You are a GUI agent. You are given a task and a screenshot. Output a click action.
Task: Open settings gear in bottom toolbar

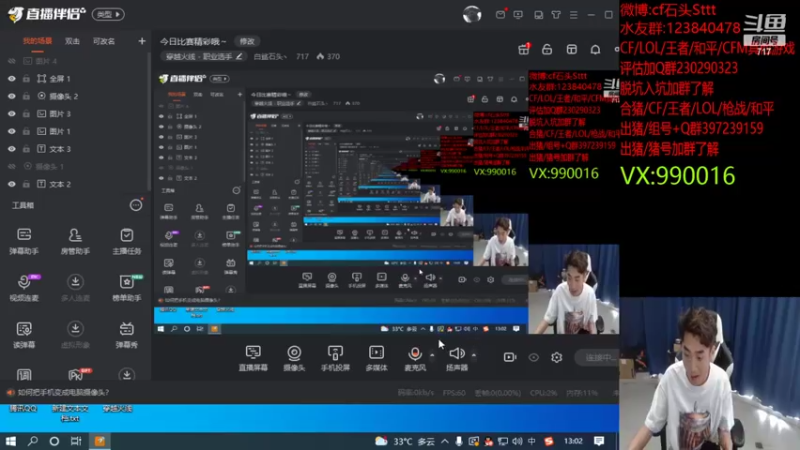557,357
